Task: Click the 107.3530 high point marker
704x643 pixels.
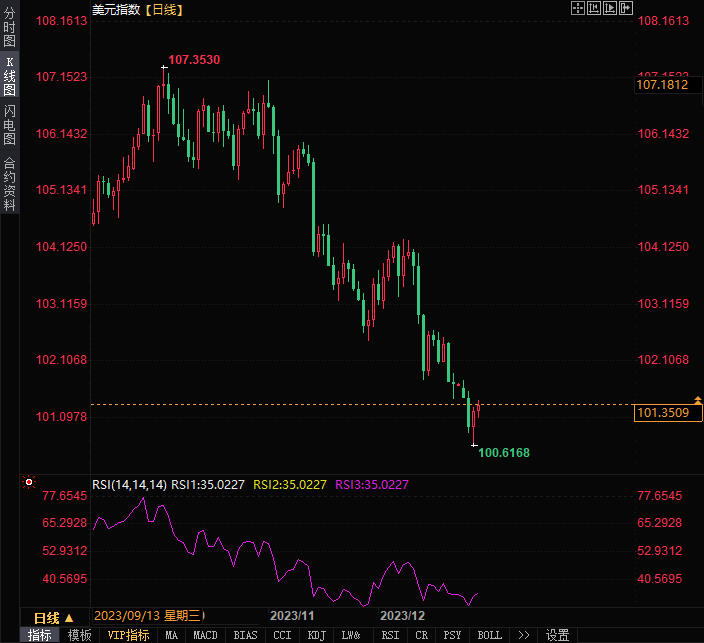Action: (165, 67)
